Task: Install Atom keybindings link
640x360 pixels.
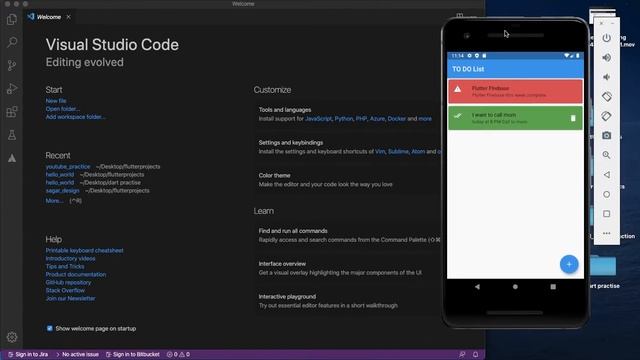Action: pyautogui.click(x=418, y=151)
